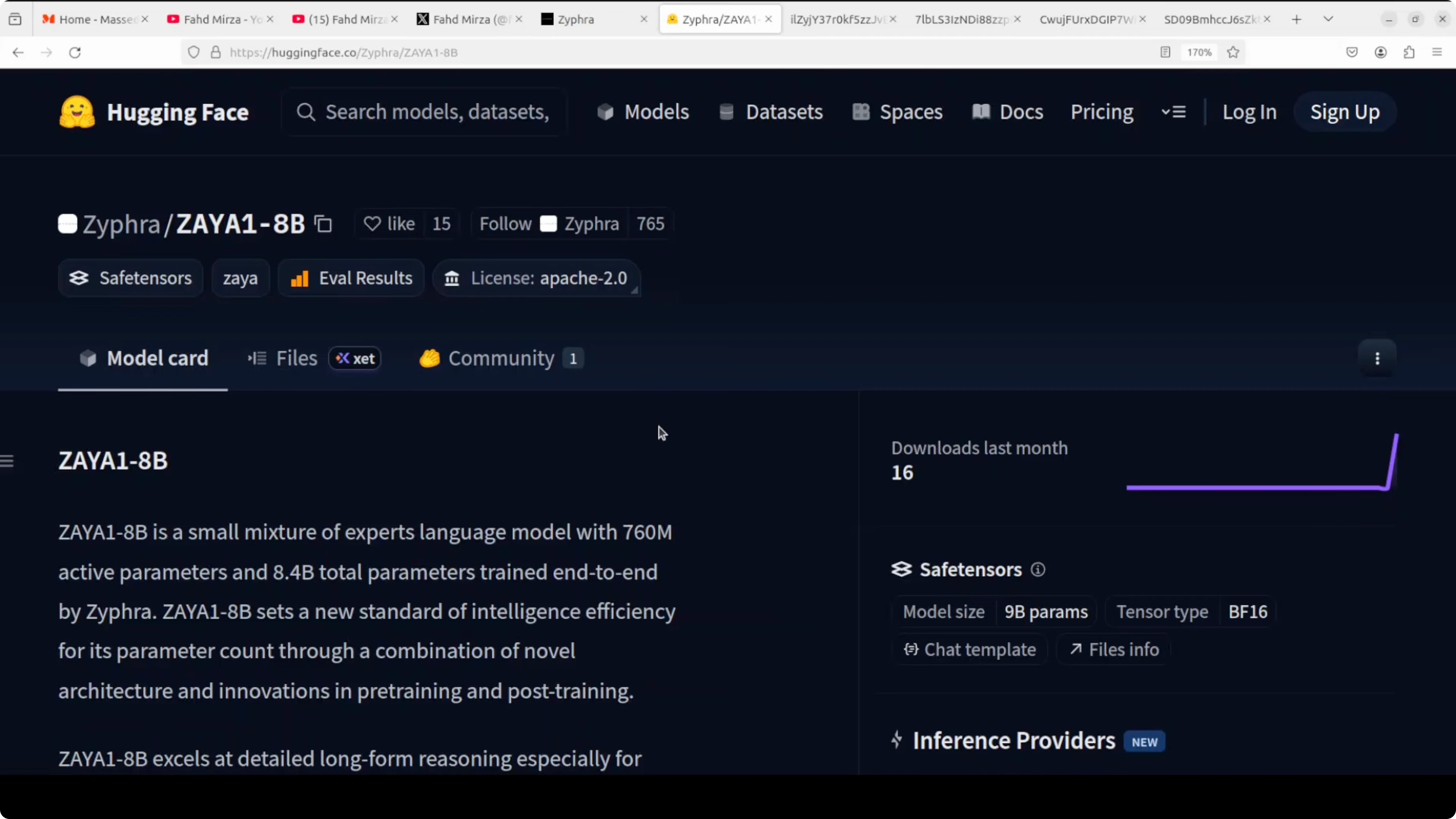
Task: Open the three-dot model options menu
Action: tap(1377, 358)
